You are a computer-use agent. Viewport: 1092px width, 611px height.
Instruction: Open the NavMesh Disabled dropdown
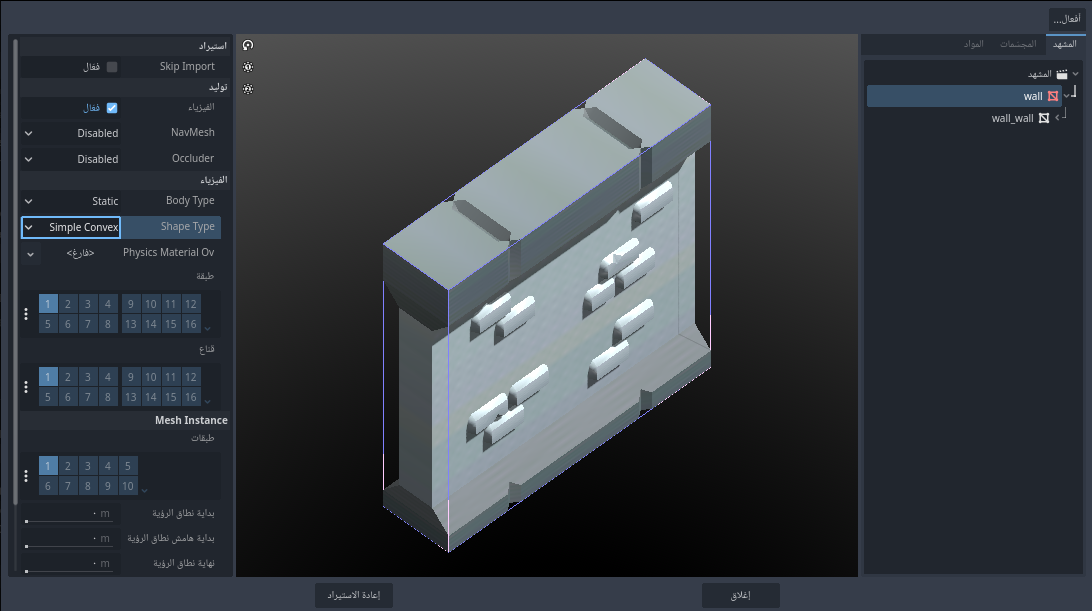71,133
